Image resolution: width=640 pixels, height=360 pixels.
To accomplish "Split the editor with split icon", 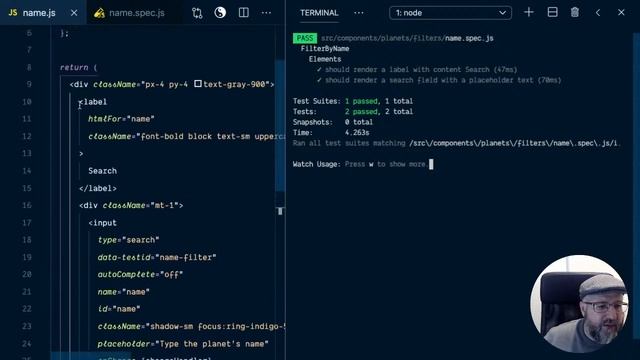I will (244, 13).
